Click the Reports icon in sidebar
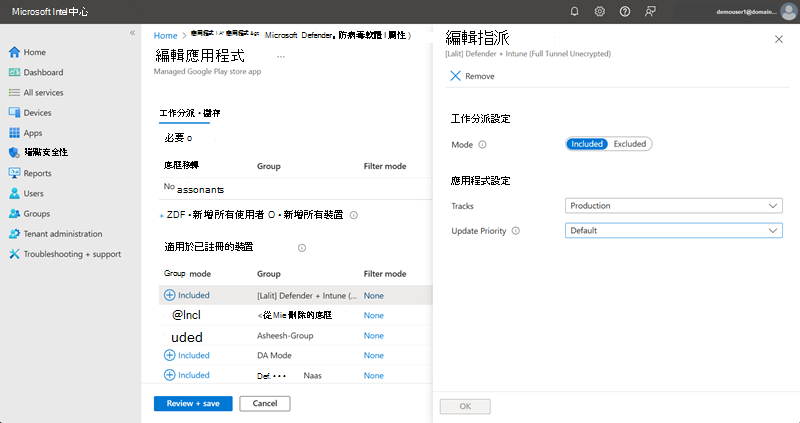Viewport: 800px width, 423px height. (14, 173)
